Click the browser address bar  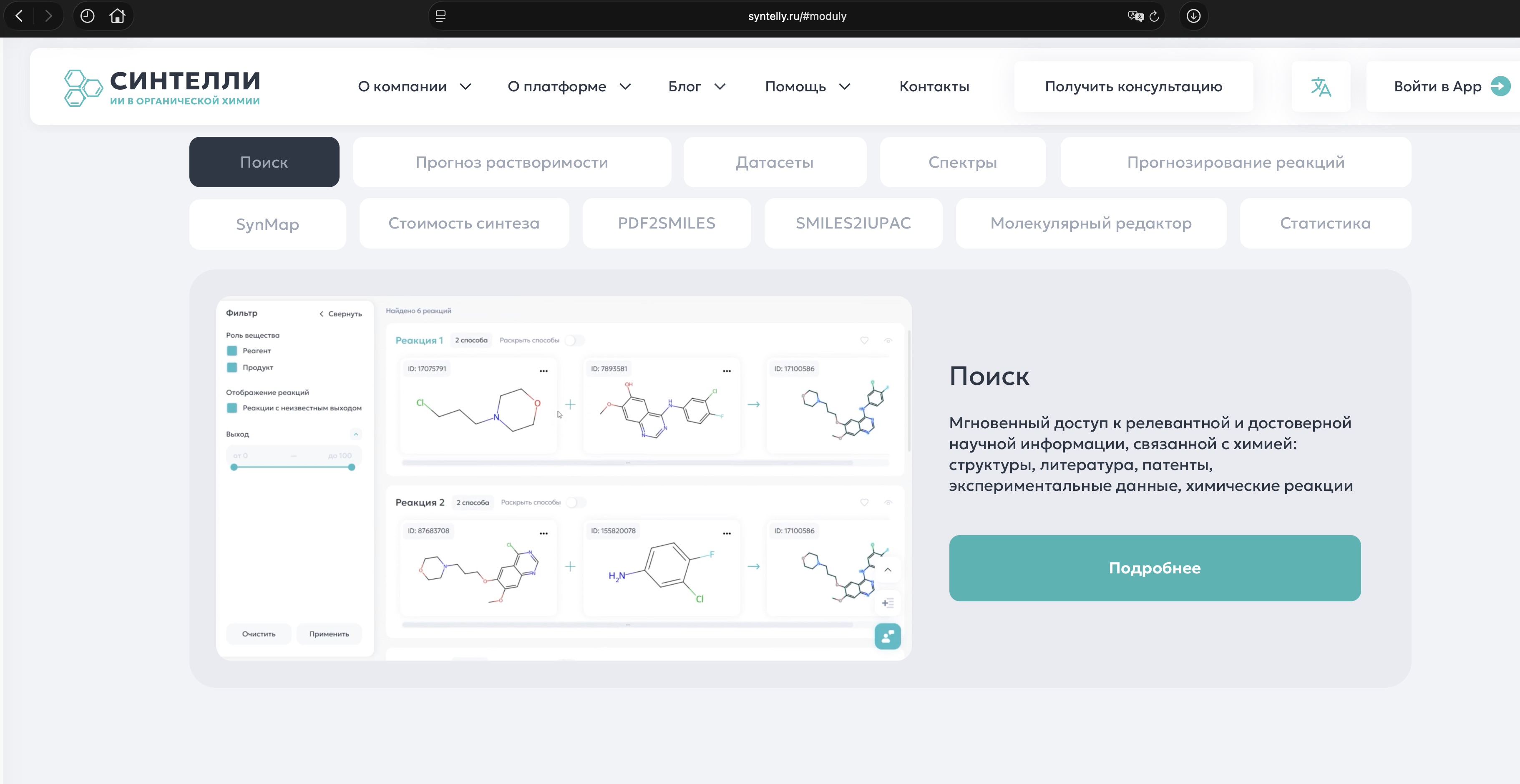pos(797,16)
